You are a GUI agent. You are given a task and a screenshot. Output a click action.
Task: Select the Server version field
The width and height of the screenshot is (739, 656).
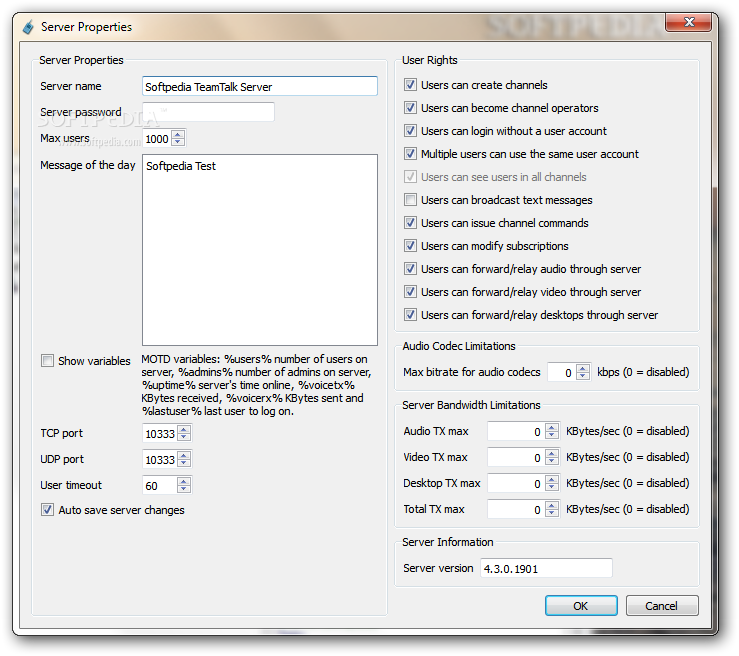tap(546, 568)
